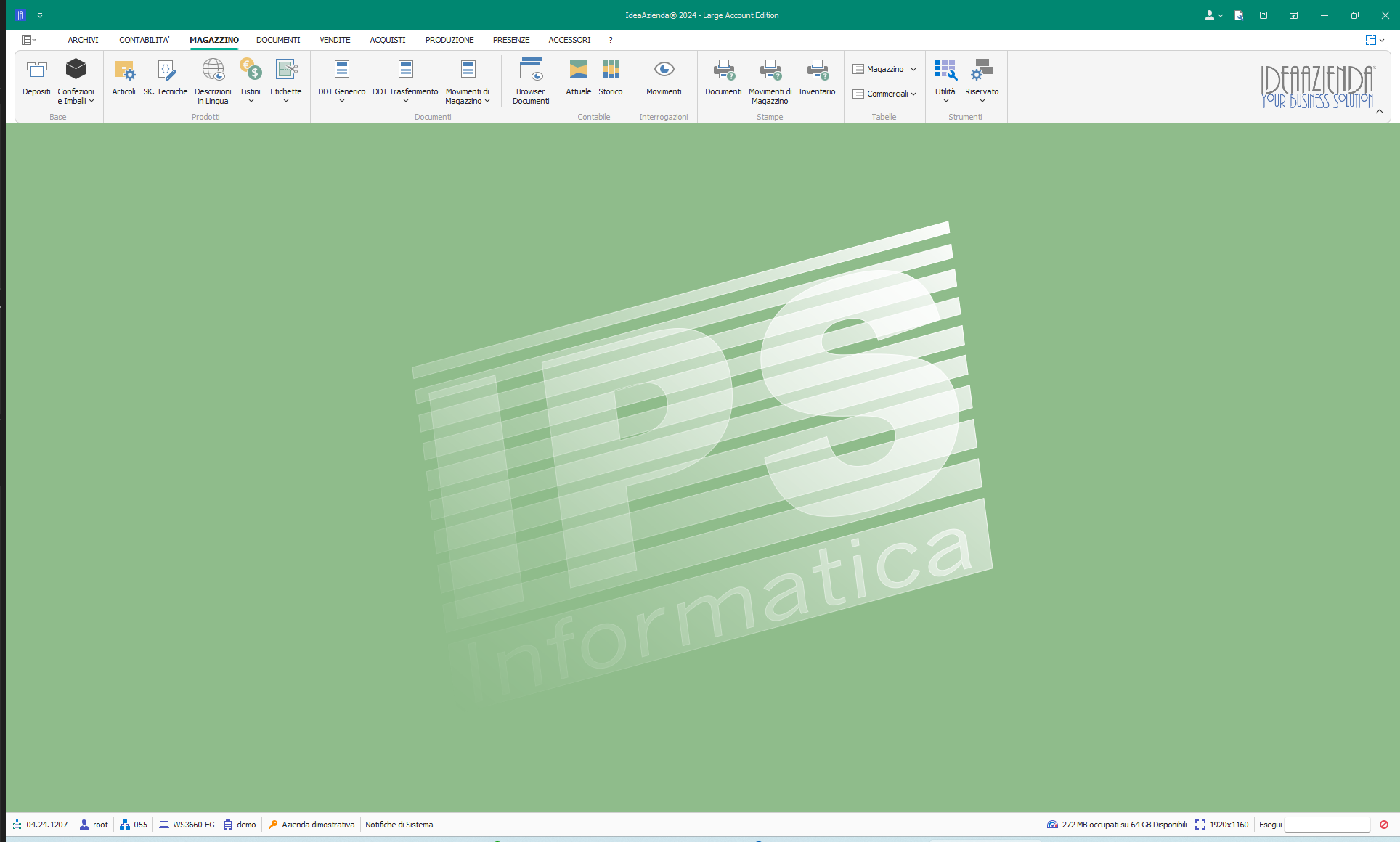Click the WS3660-FG workstation entry

pos(187,825)
